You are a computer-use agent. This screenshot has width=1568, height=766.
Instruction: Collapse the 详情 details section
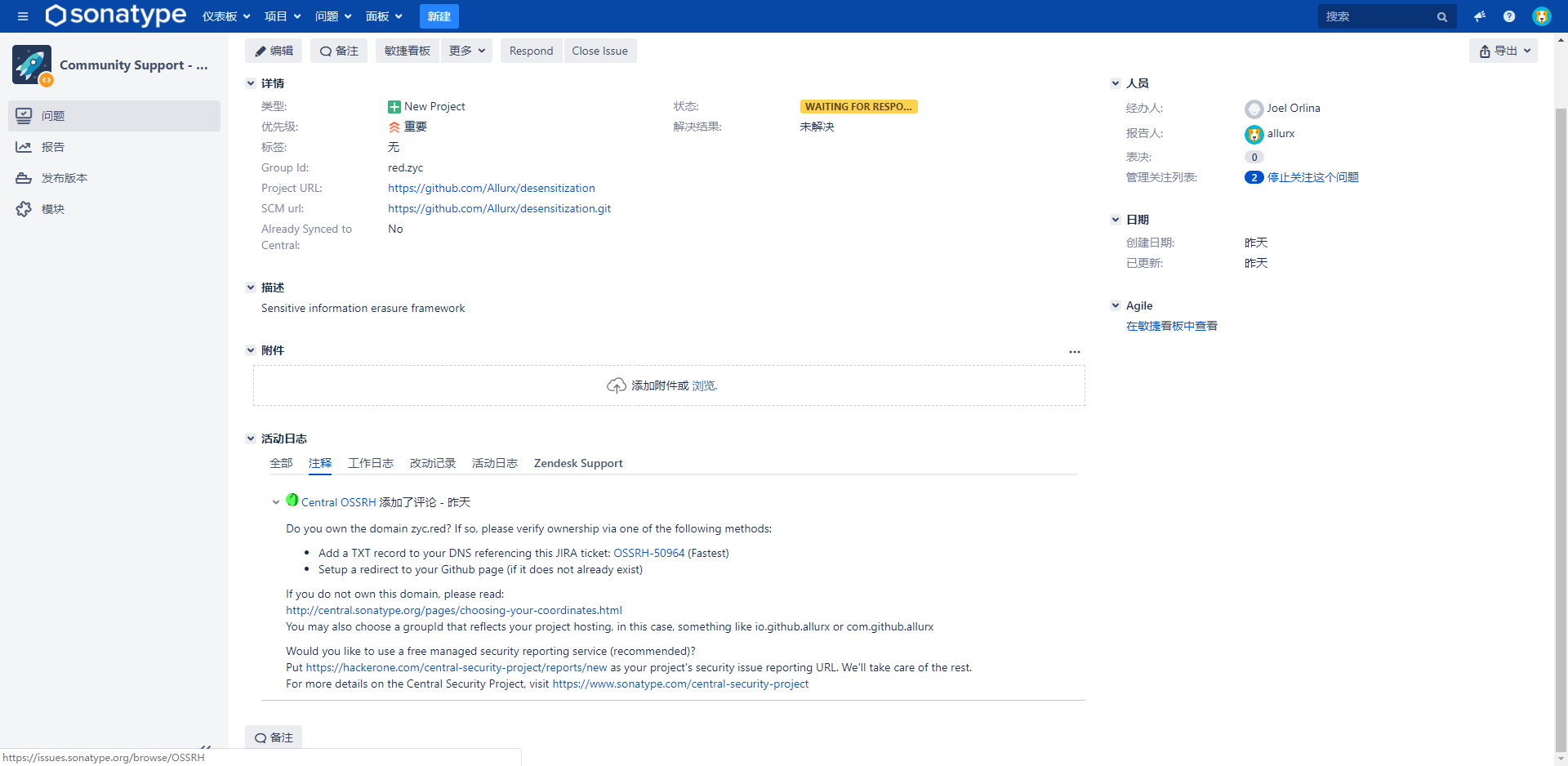[251, 83]
